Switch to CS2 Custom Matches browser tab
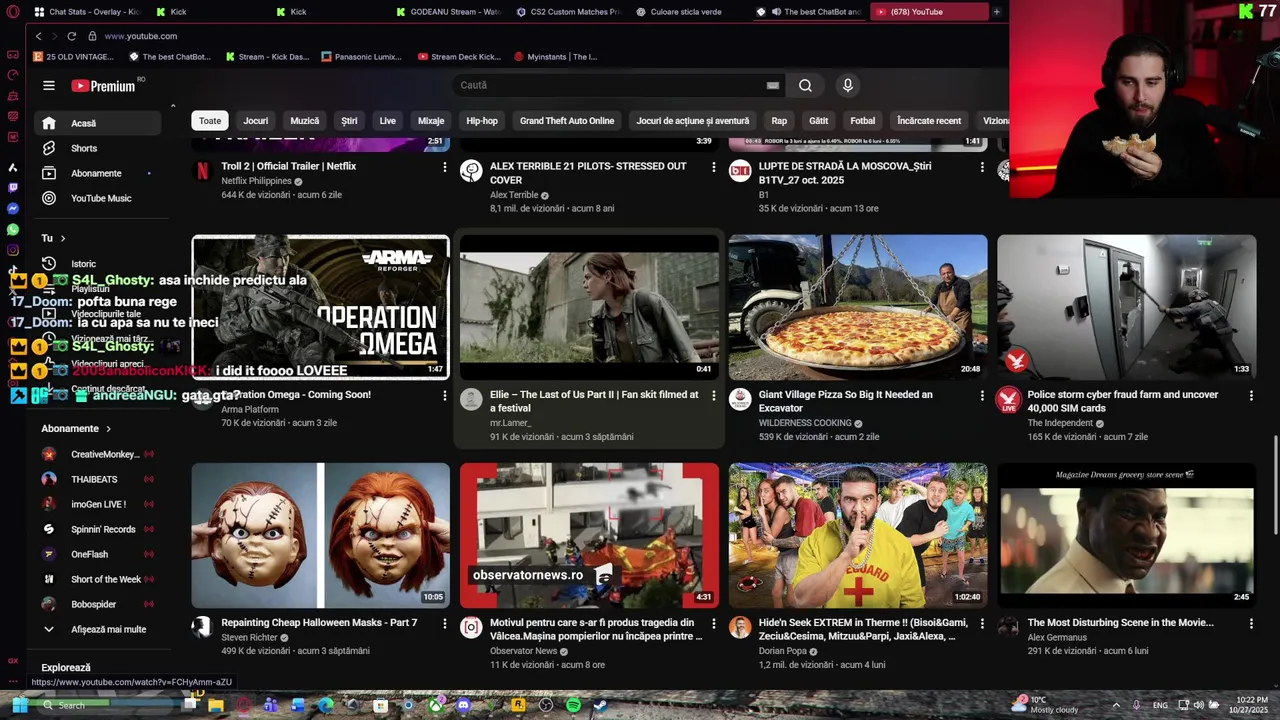1280x720 pixels. coord(568,12)
